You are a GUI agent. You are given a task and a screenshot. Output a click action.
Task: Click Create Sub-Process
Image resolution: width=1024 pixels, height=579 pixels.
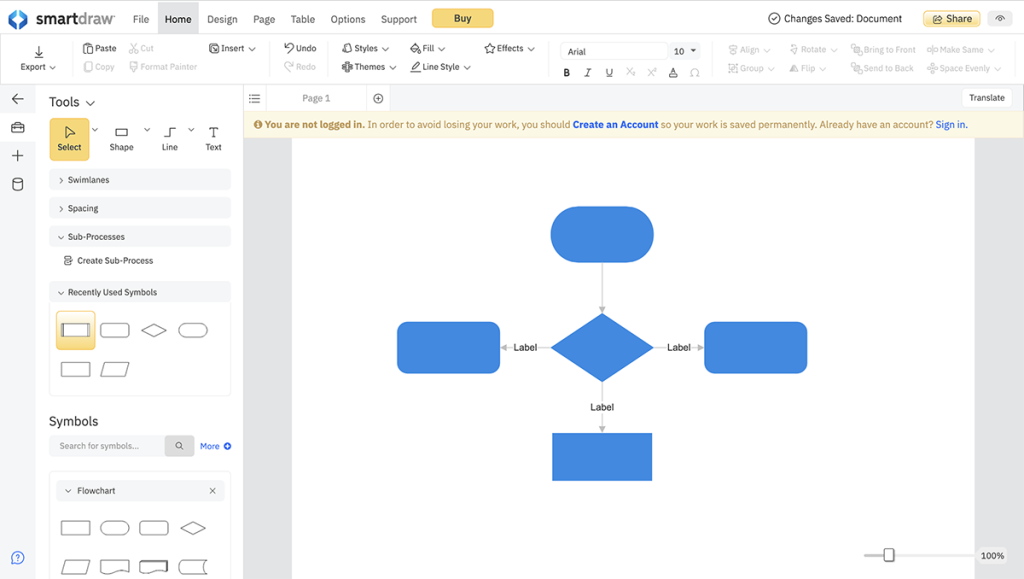tap(115, 260)
